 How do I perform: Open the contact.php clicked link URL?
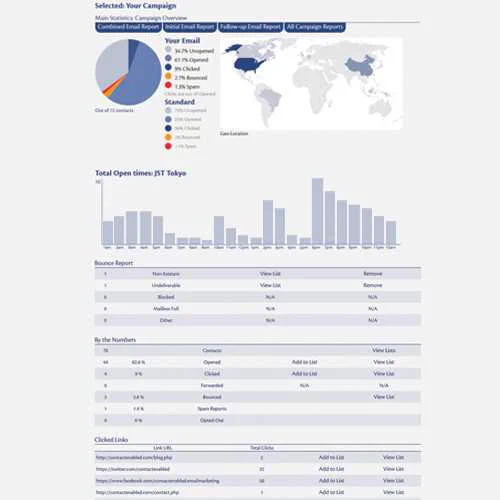(x=137, y=492)
